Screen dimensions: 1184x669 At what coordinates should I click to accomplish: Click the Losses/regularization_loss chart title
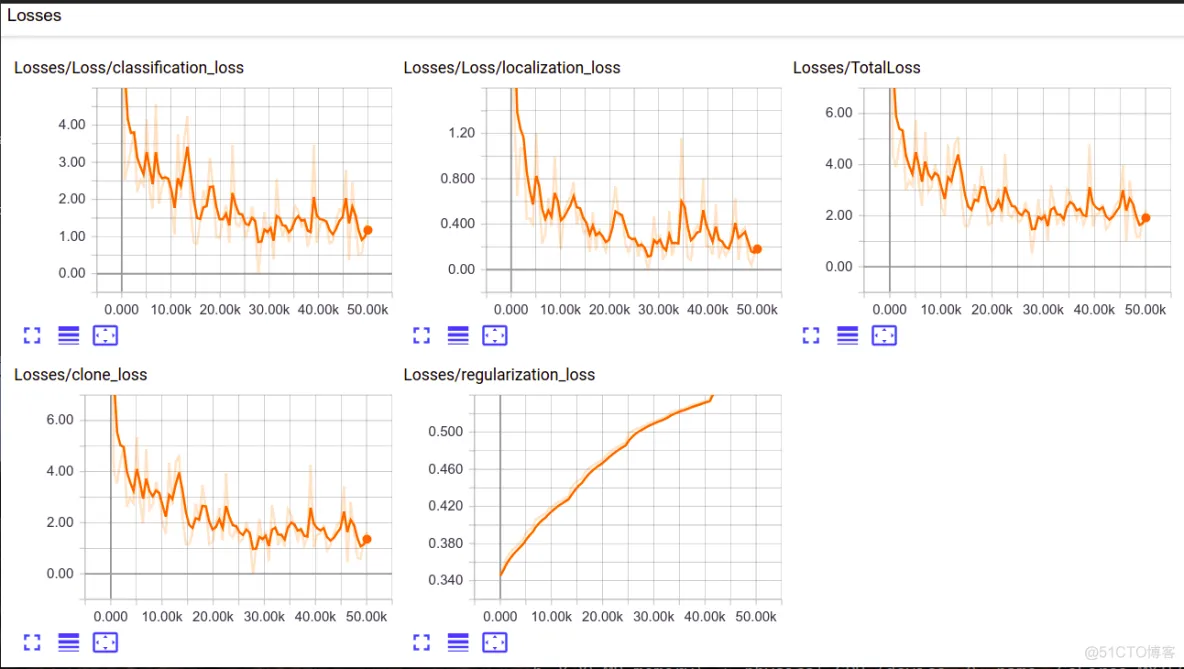(499, 375)
